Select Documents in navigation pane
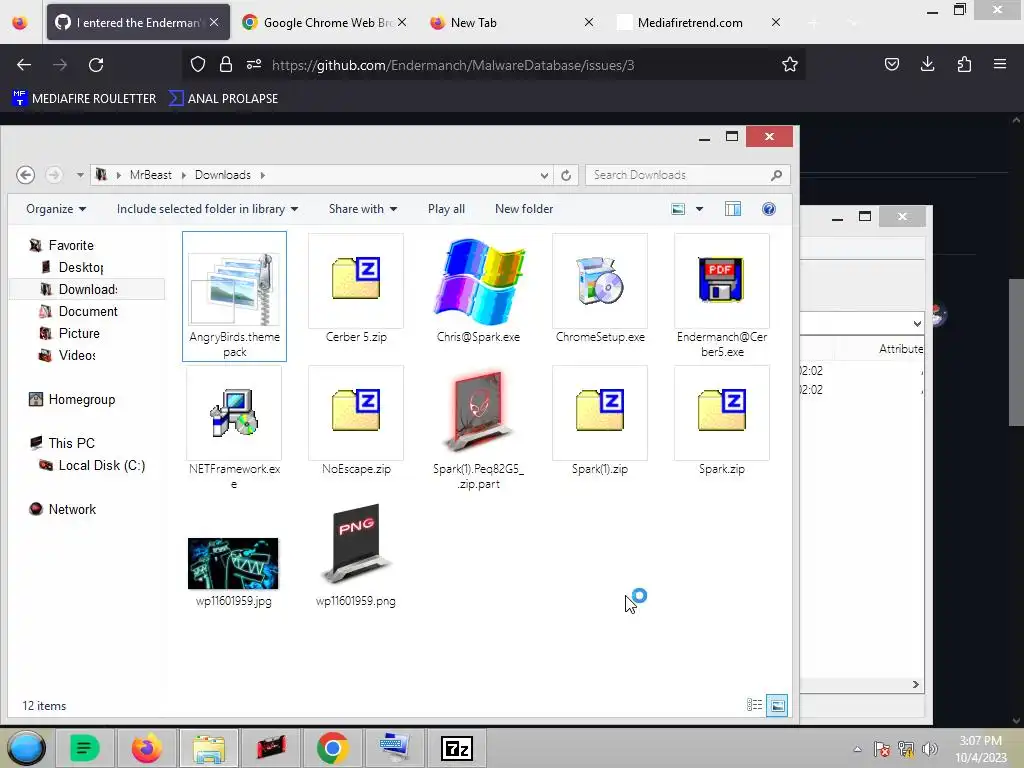The image size is (1024, 768). click(78, 312)
